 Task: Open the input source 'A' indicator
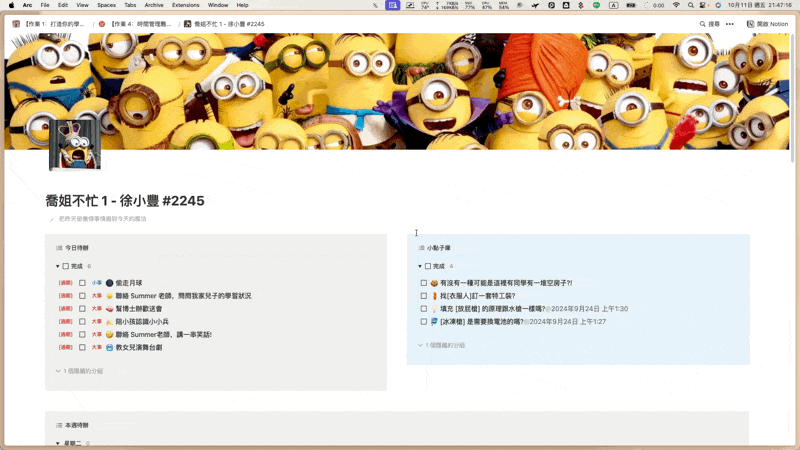tap(614, 5)
